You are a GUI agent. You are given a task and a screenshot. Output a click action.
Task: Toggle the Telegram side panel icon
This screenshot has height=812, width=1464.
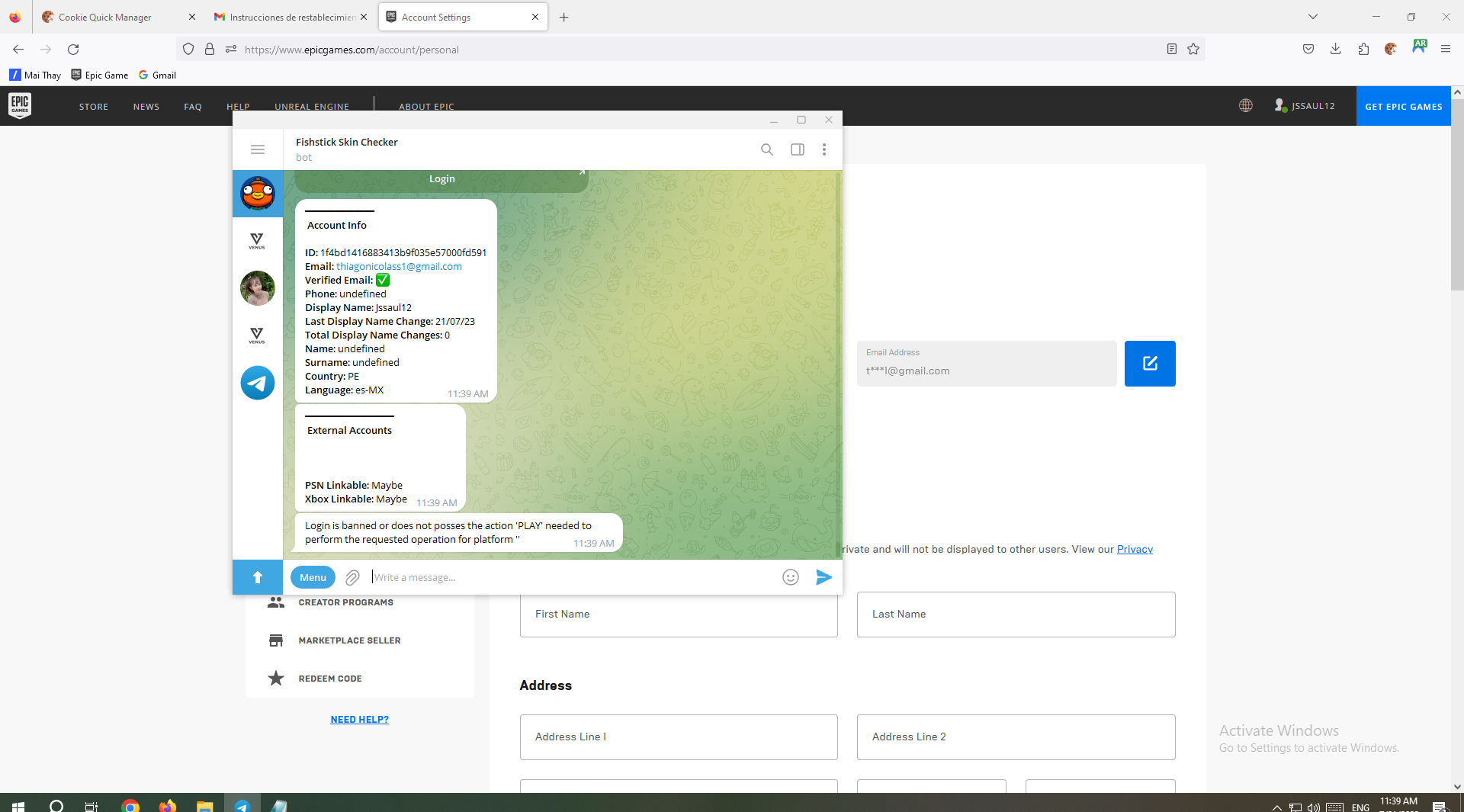(x=798, y=149)
